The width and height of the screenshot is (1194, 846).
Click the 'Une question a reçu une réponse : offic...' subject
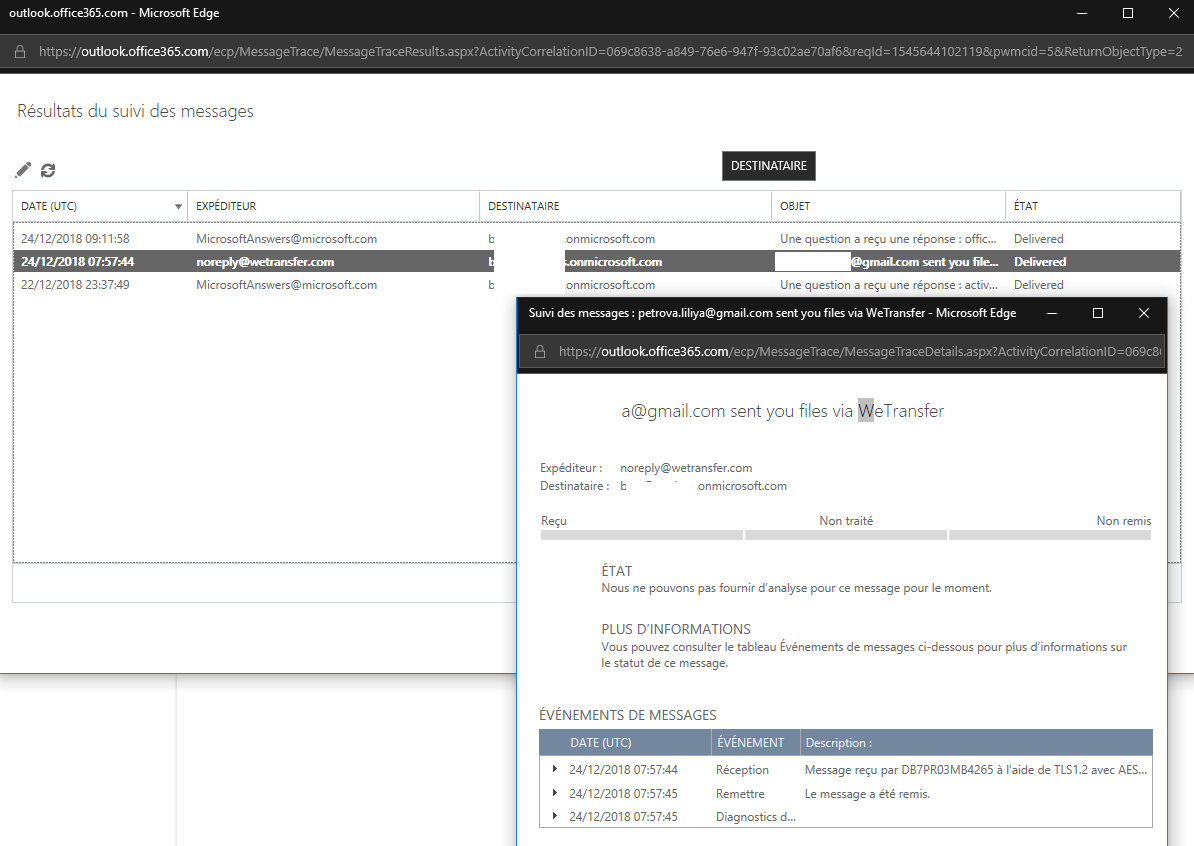888,239
